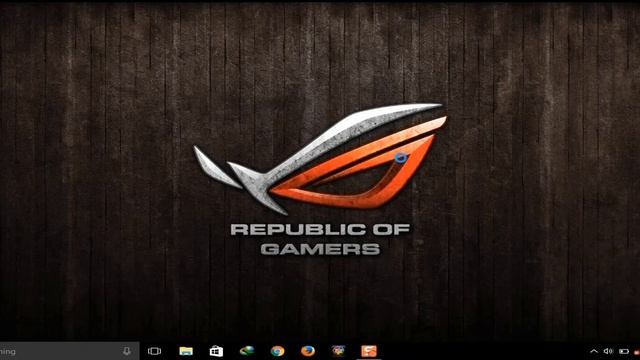Viewport: 640px width, 360px height.
Task: Open the colorful app left of the orange icon
Action: coord(338,351)
